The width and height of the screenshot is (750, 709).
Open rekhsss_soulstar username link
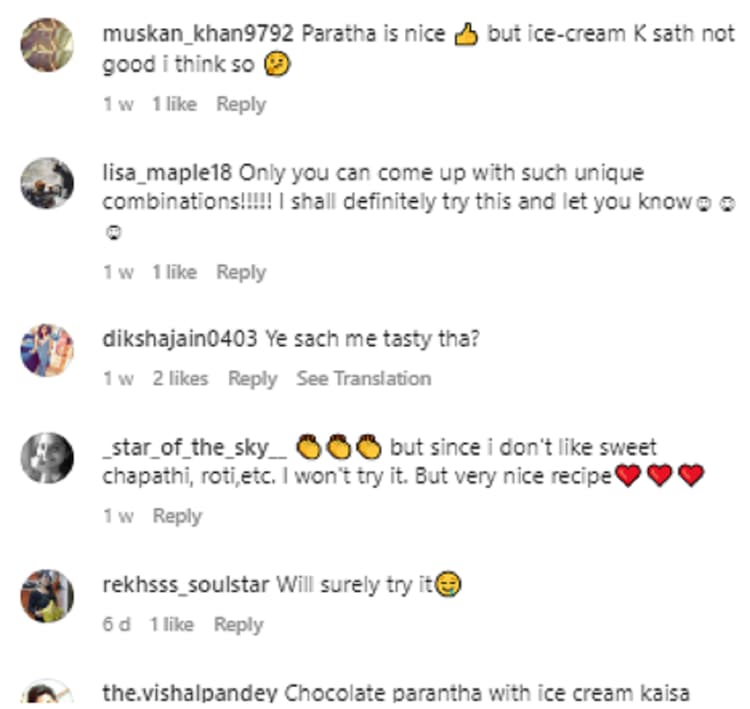point(185,585)
